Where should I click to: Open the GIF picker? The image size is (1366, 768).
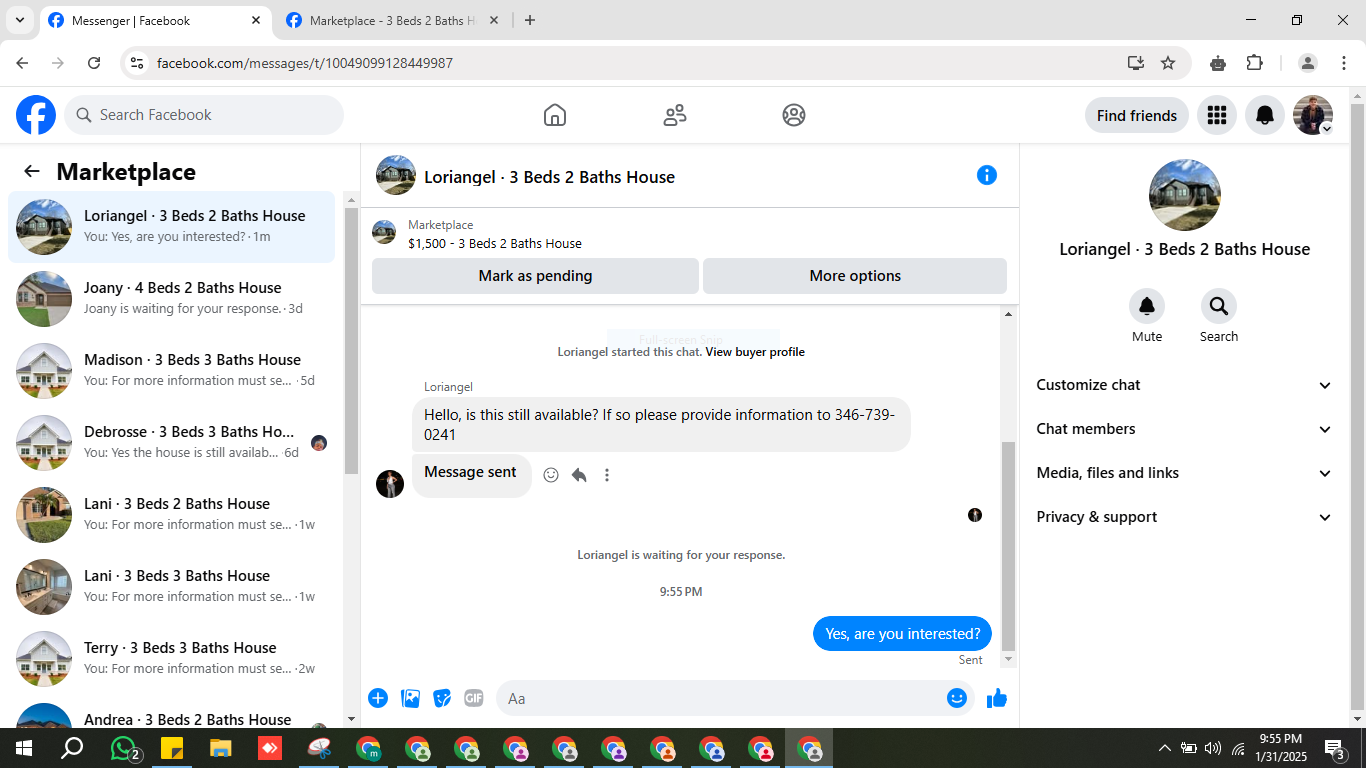[x=474, y=698]
